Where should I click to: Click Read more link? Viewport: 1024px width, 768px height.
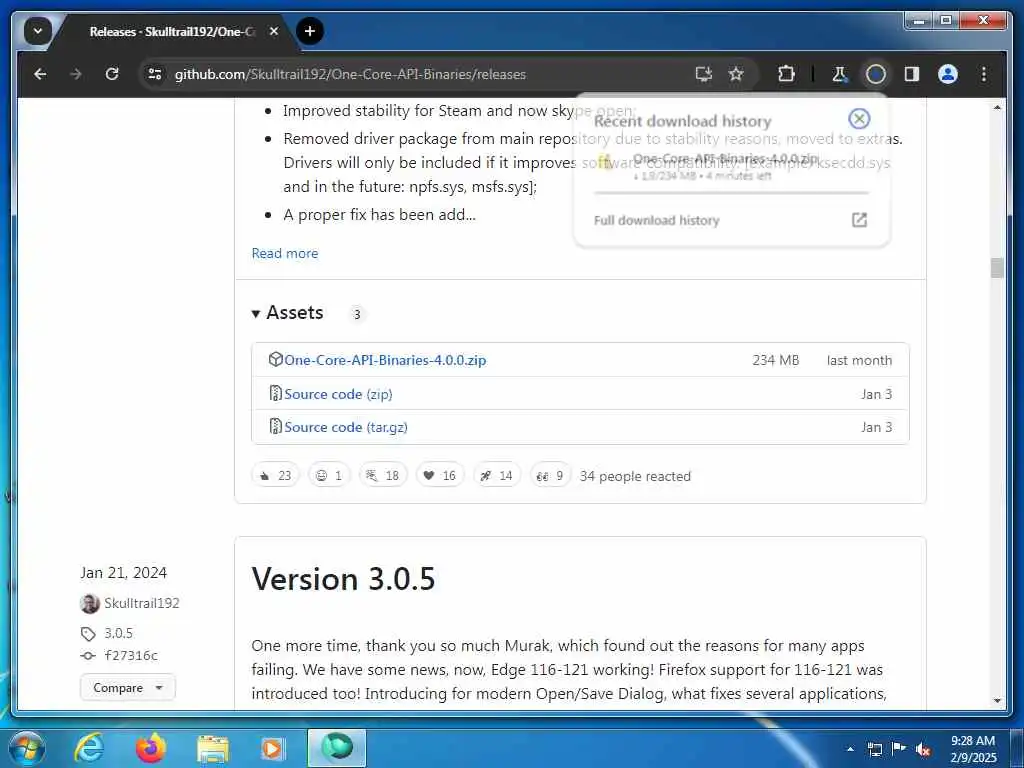pos(285,253)
